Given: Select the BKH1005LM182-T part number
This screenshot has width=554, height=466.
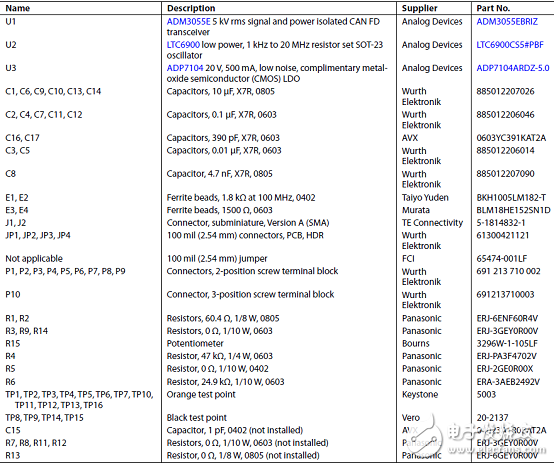Looking at the screenshot, I should coord(511,198).
